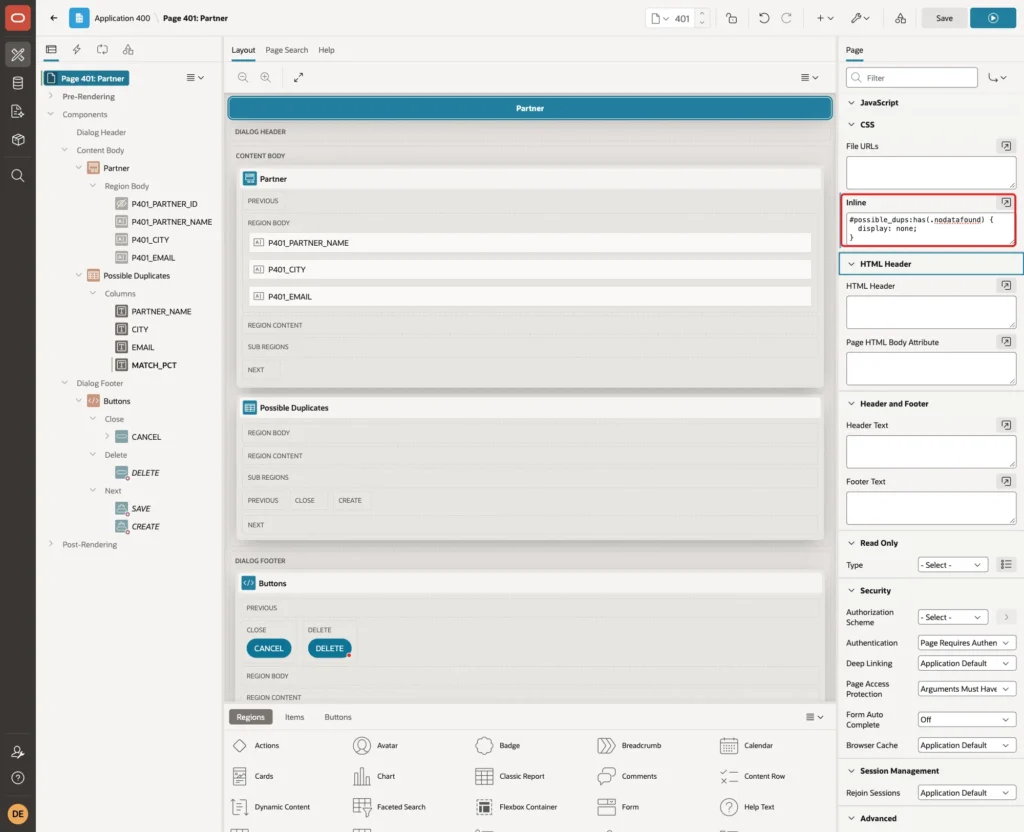Switch to the Processing tab icon
The image size is (1024, 832).
point(102,50)
